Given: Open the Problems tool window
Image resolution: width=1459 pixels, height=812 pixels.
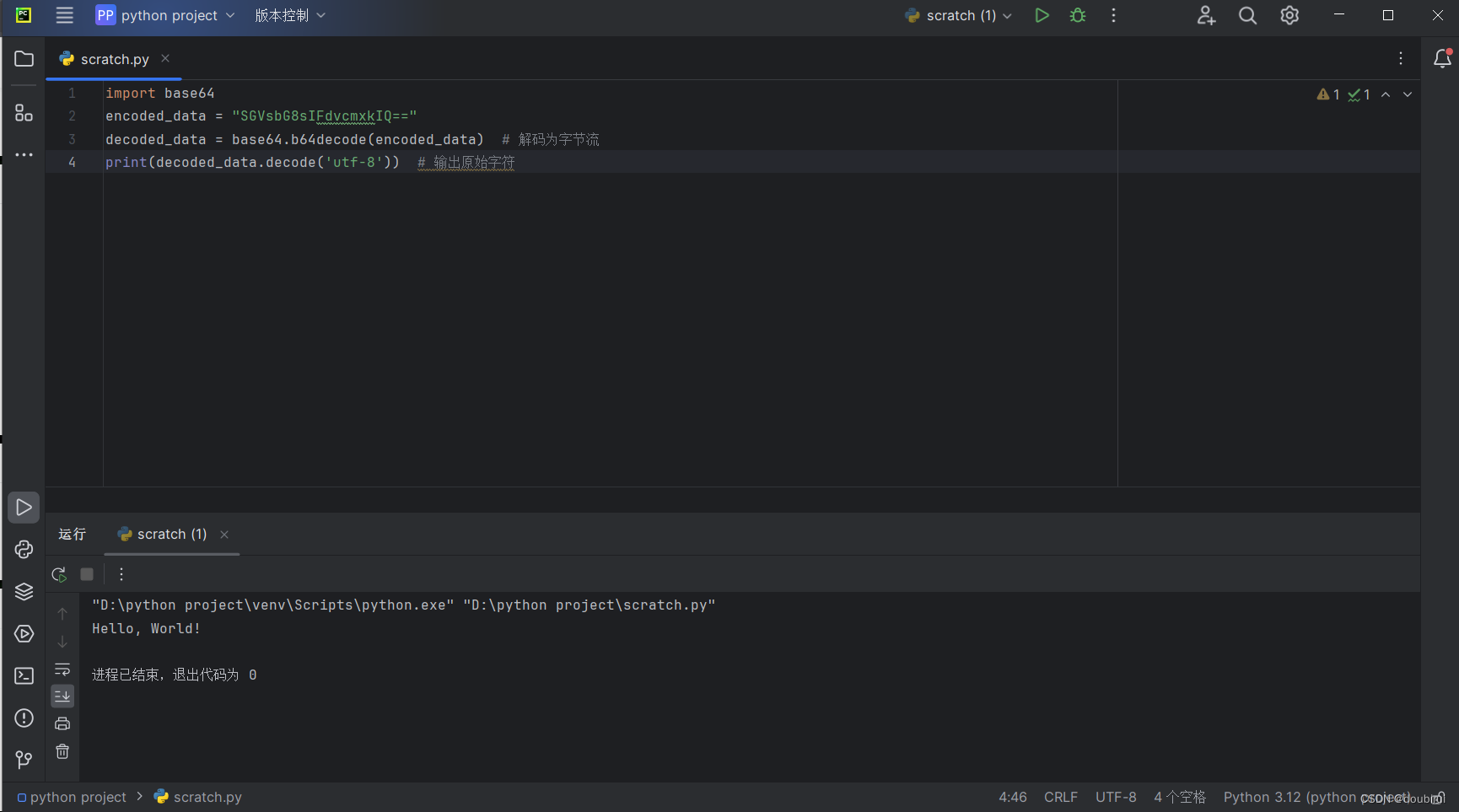Looking at the screenshot, I should (24, 718).
